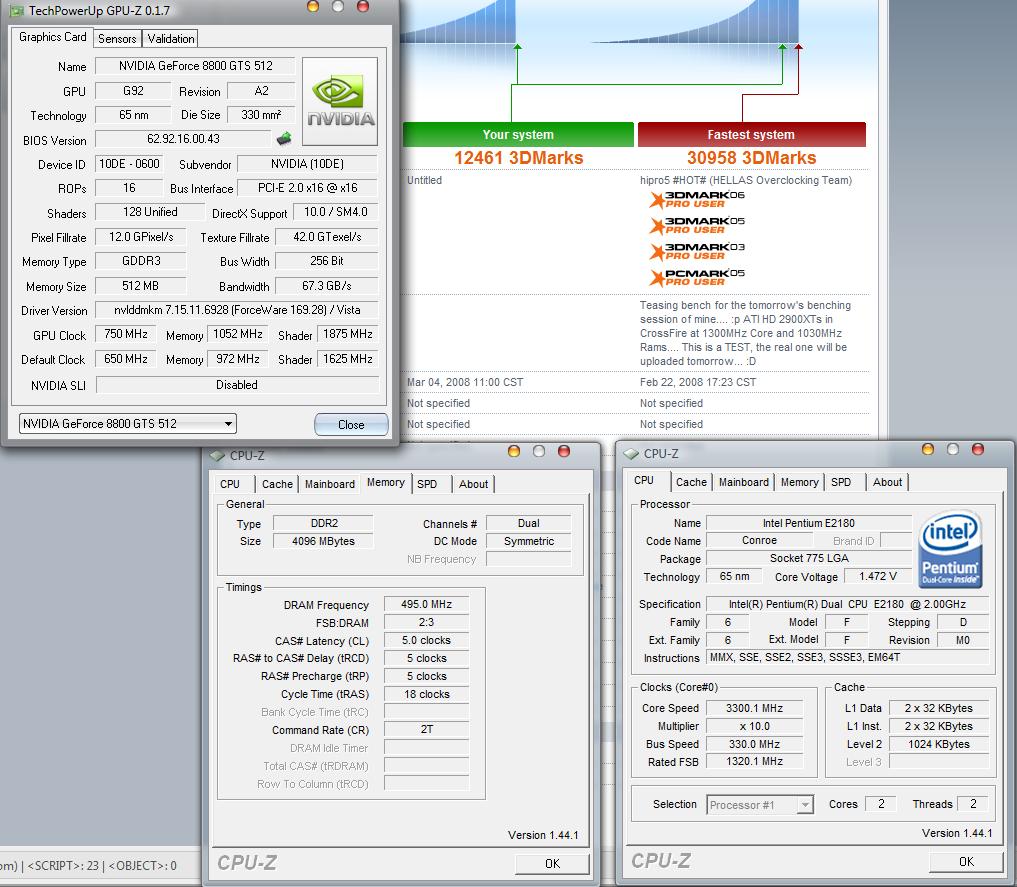This screenshot has width=1017, height=887.
Task: Click the Level 2 1024 KBytes value
Action: click(x=939, y=744)
